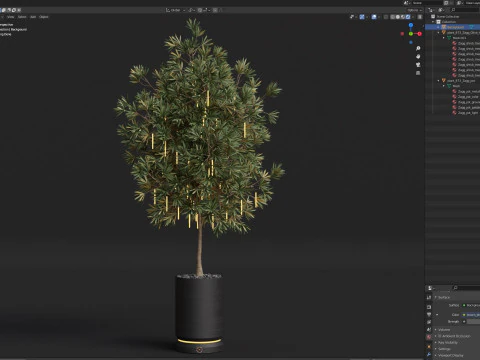Click the first shrub material icon
The width and height of the screenshot is (480, 360).
pos(454,43)
